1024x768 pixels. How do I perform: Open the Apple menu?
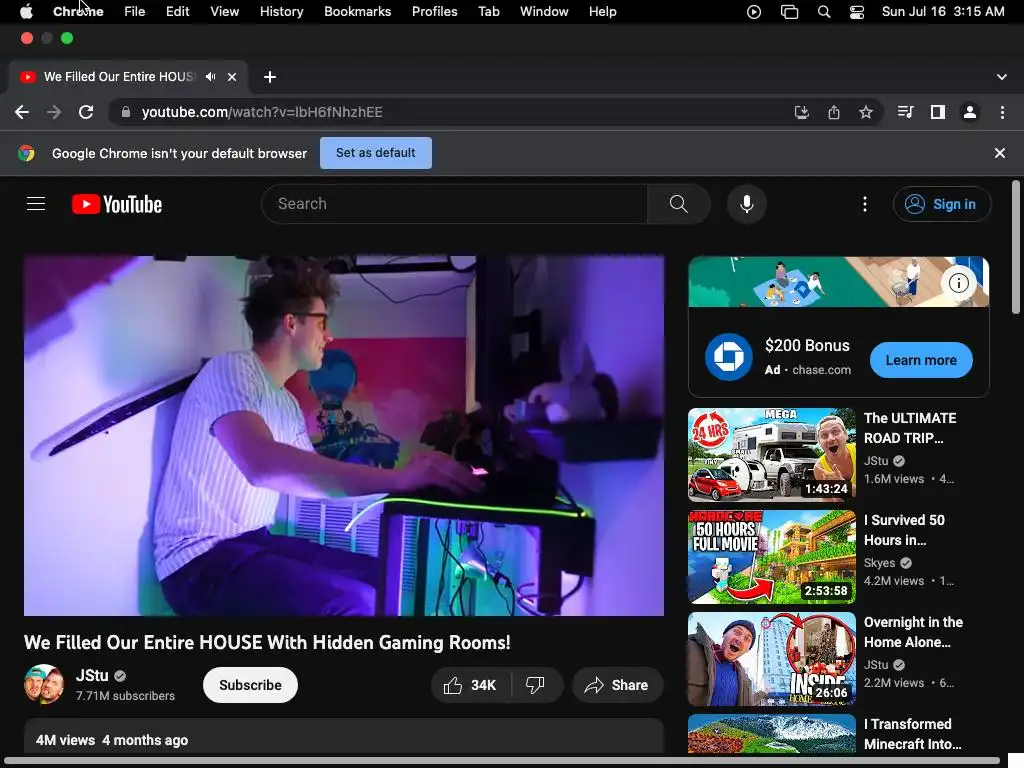pos(26,11)
